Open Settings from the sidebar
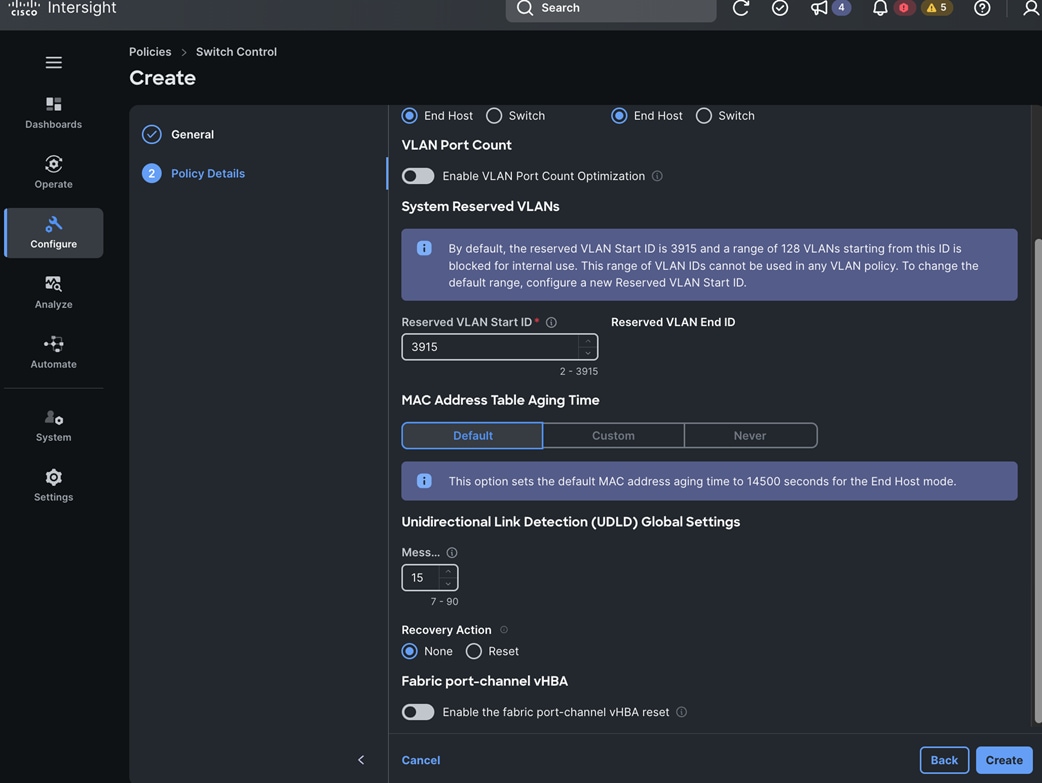Image resolution: width=1042 pixels, height=783 pixels. click(54, 485)
